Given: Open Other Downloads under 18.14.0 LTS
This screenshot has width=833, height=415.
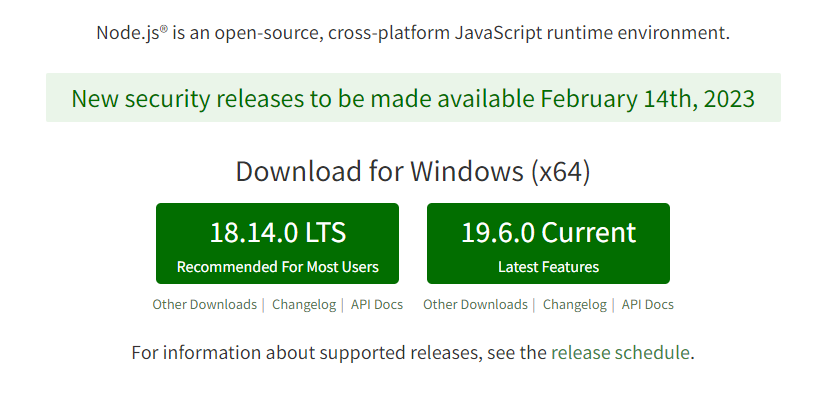Looking at the screenshot, I should [205, 304].
